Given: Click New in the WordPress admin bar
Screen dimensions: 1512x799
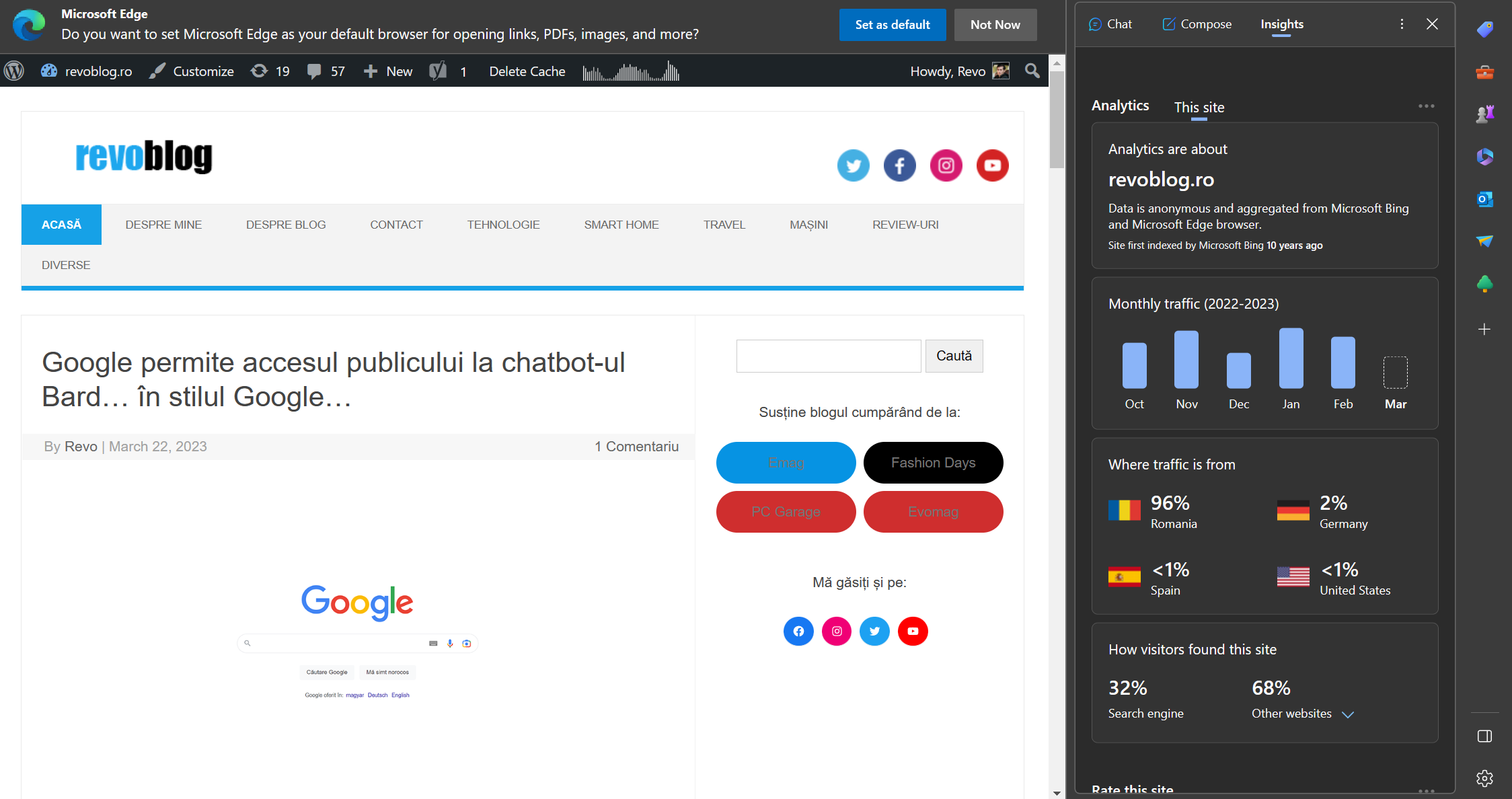Looking at the screenshot, I should point(388,71).
